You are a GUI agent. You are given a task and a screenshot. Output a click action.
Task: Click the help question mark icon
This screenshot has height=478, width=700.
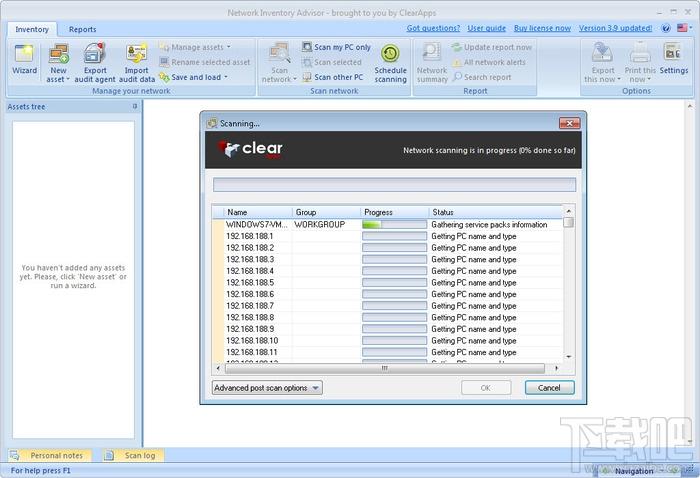666,28
